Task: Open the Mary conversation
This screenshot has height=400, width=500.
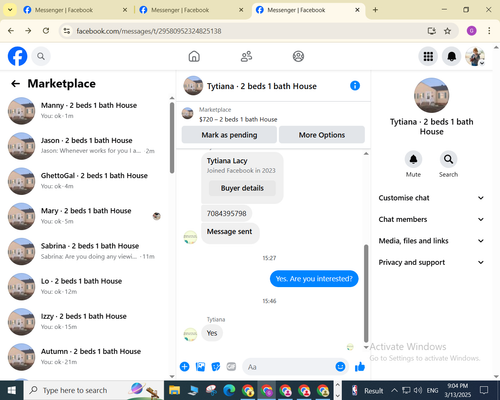Action: (85, 216)
